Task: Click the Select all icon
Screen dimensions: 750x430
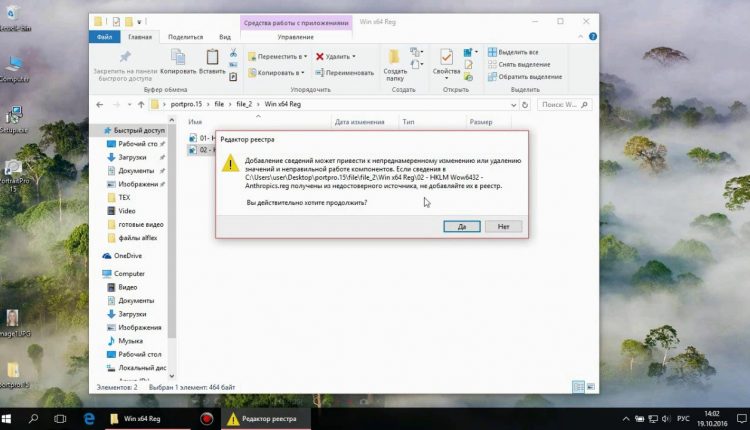Action: point(492,52)
